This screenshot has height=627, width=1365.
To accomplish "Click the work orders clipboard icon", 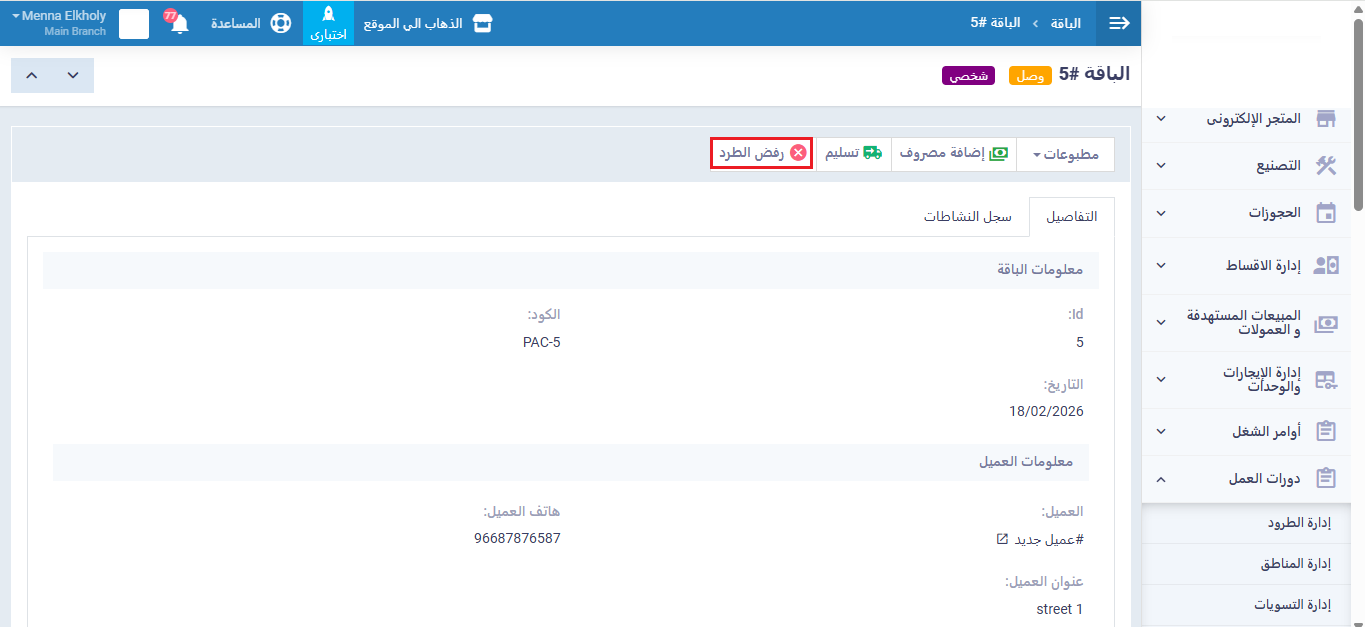I will 1326,432.
